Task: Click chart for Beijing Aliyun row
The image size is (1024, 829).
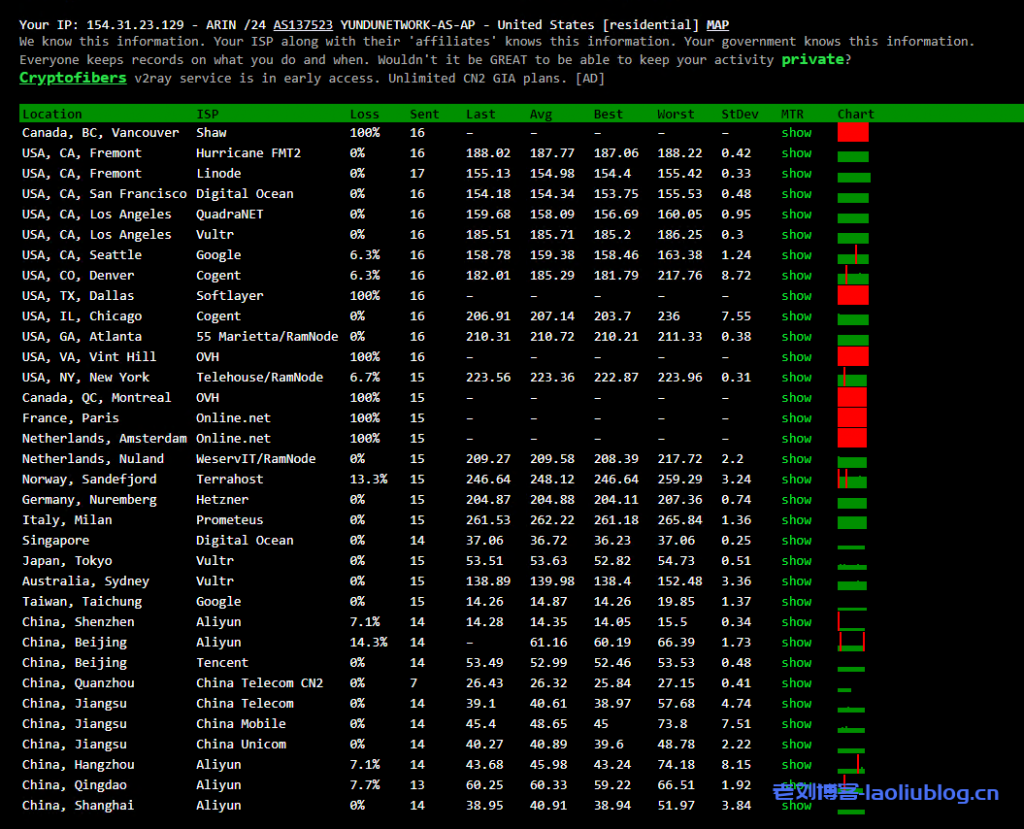Action: click(851, 642)
